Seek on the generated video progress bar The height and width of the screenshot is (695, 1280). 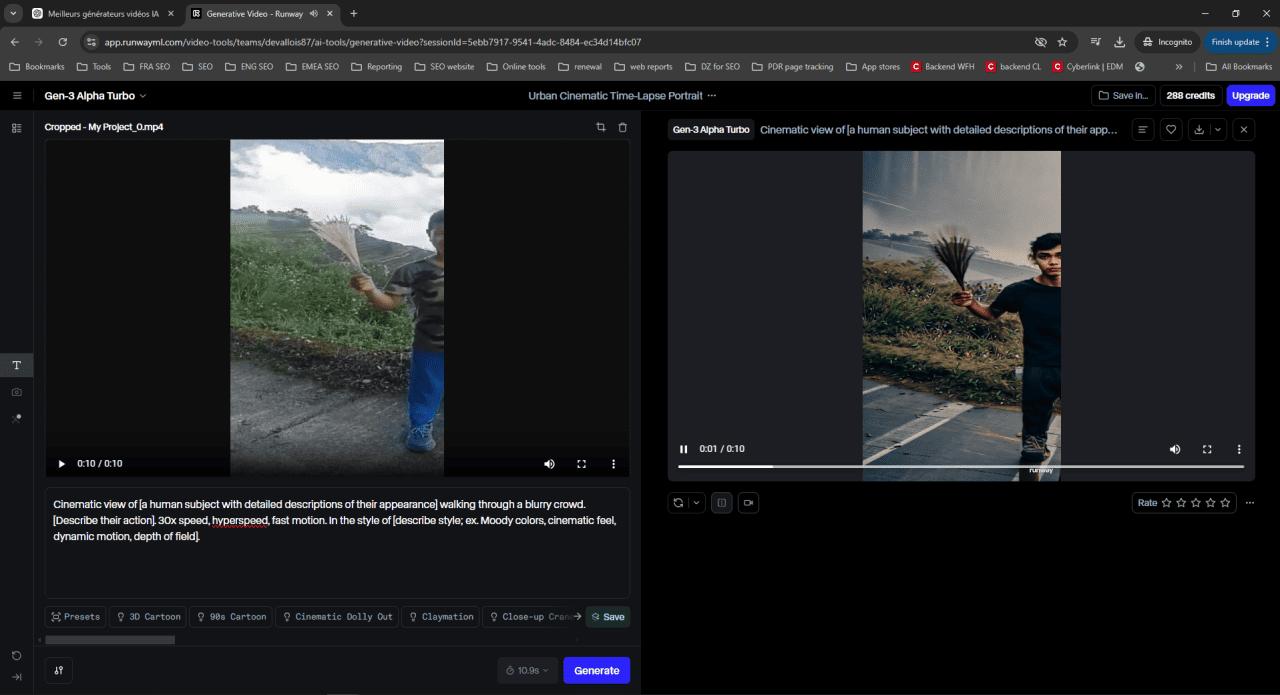pos(961,466)
